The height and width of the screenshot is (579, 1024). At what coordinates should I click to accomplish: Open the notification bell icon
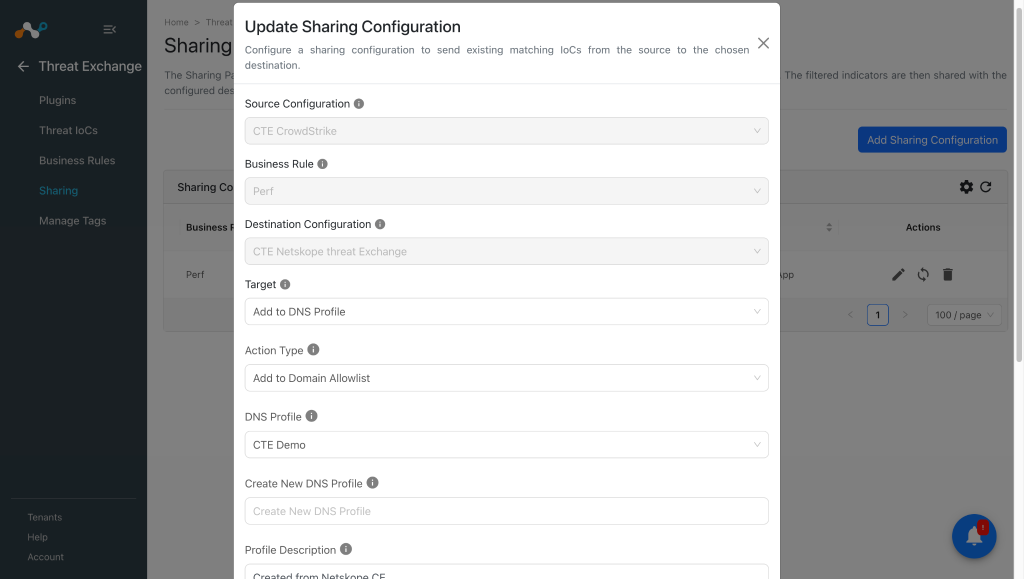974,536
